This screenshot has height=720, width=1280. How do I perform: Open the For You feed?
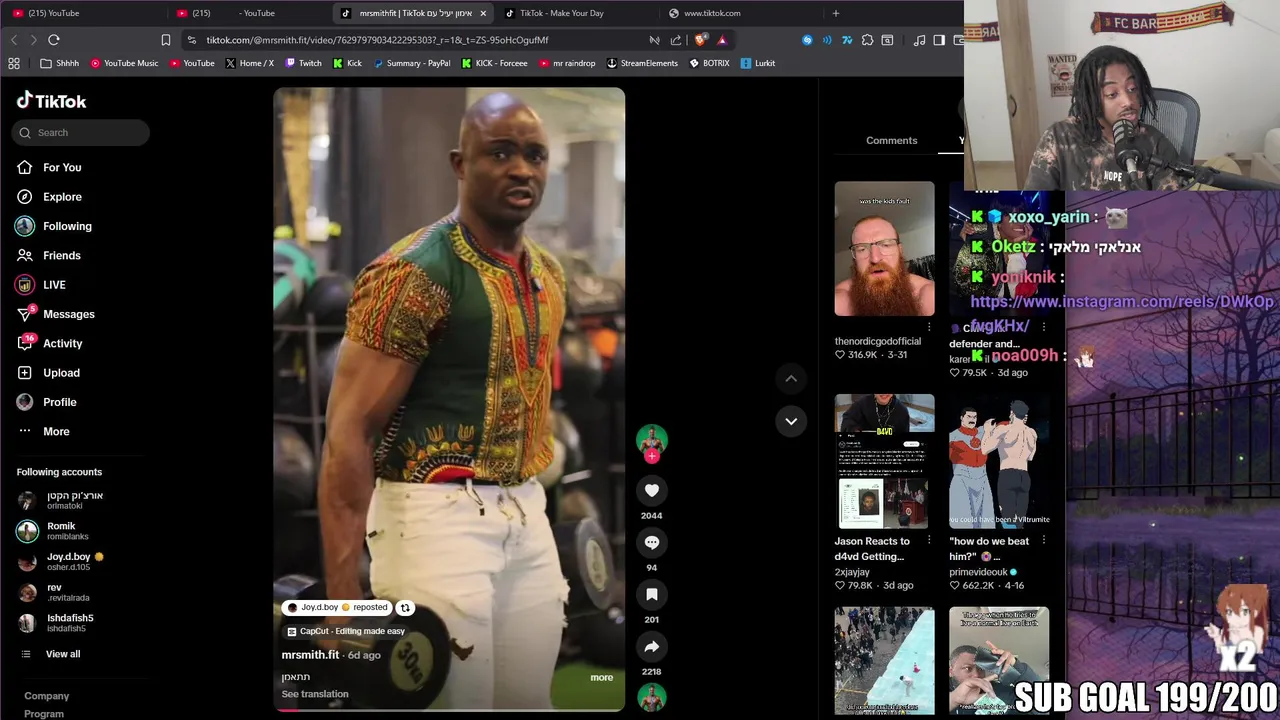tap(62, 167)
